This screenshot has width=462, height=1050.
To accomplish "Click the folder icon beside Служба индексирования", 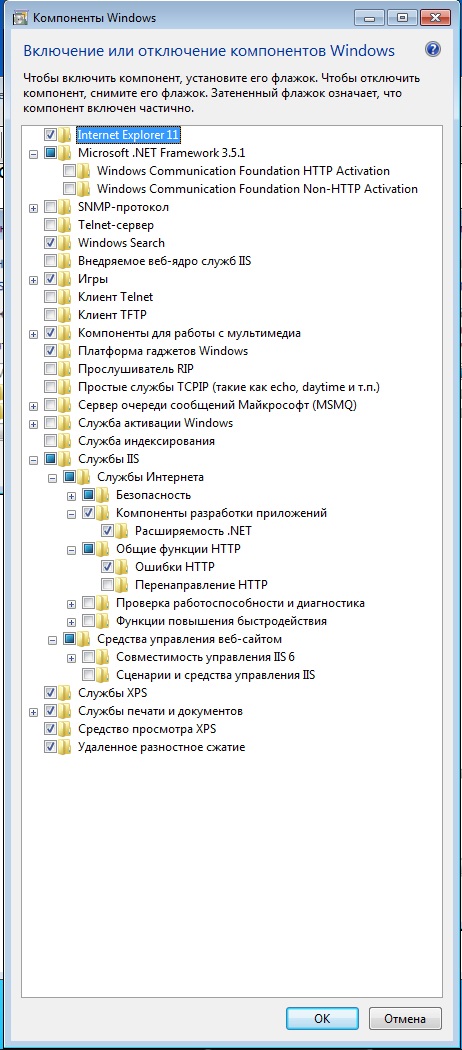I will (x=65, y=441).
